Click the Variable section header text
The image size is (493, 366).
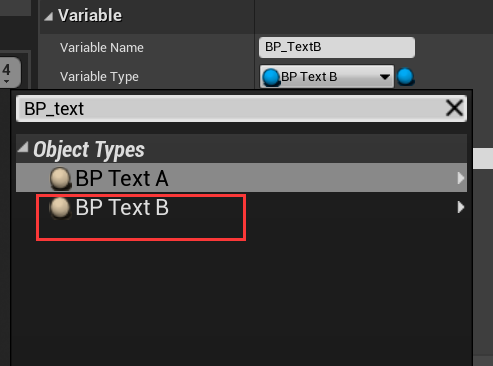(90, 15)
